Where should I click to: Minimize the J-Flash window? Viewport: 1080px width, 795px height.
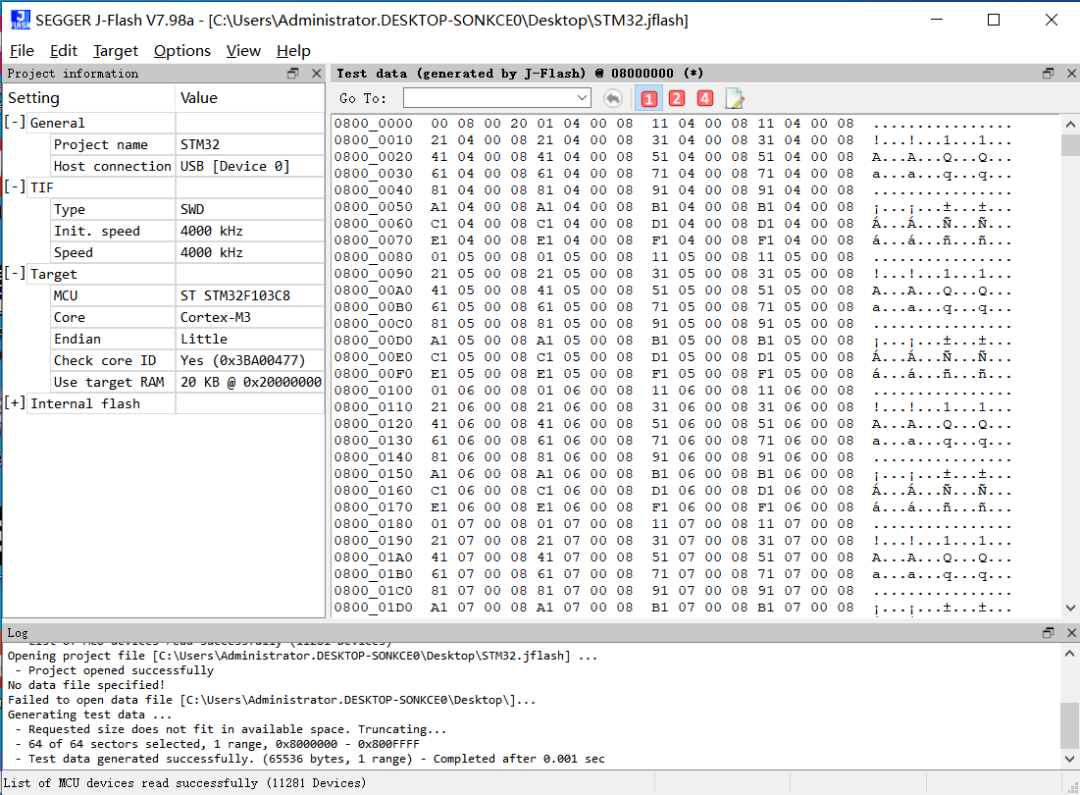(x=936, y=20)
